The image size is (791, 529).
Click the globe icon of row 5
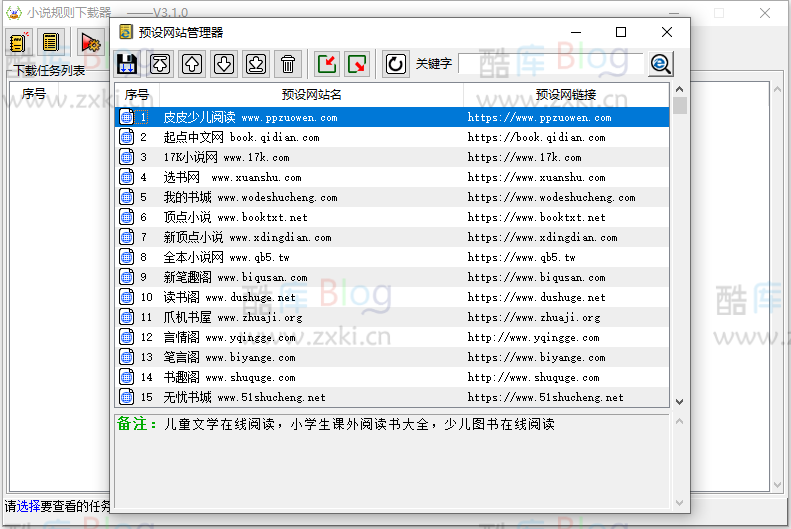(127, 197)
